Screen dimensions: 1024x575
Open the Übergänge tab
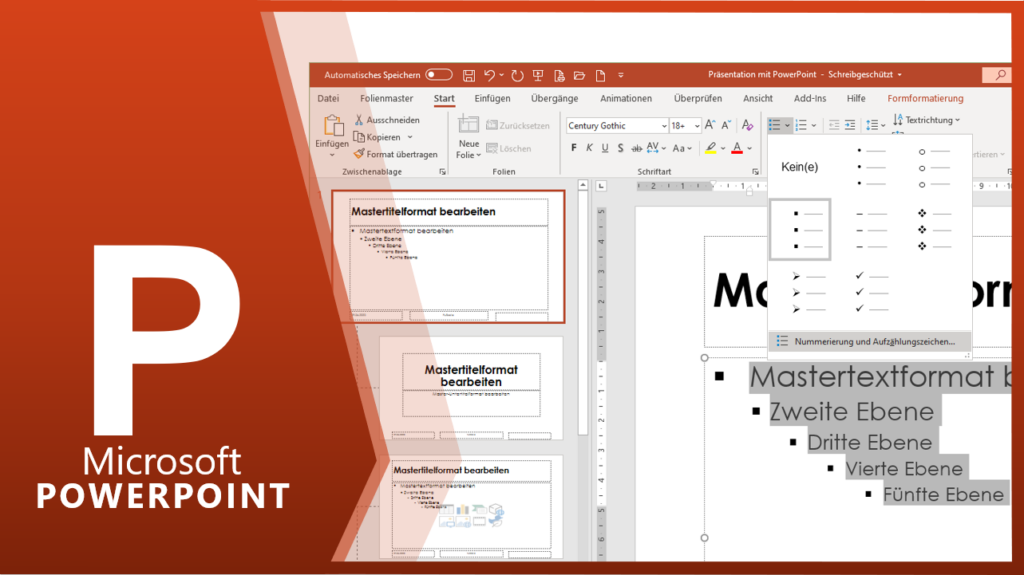(554, 99)
